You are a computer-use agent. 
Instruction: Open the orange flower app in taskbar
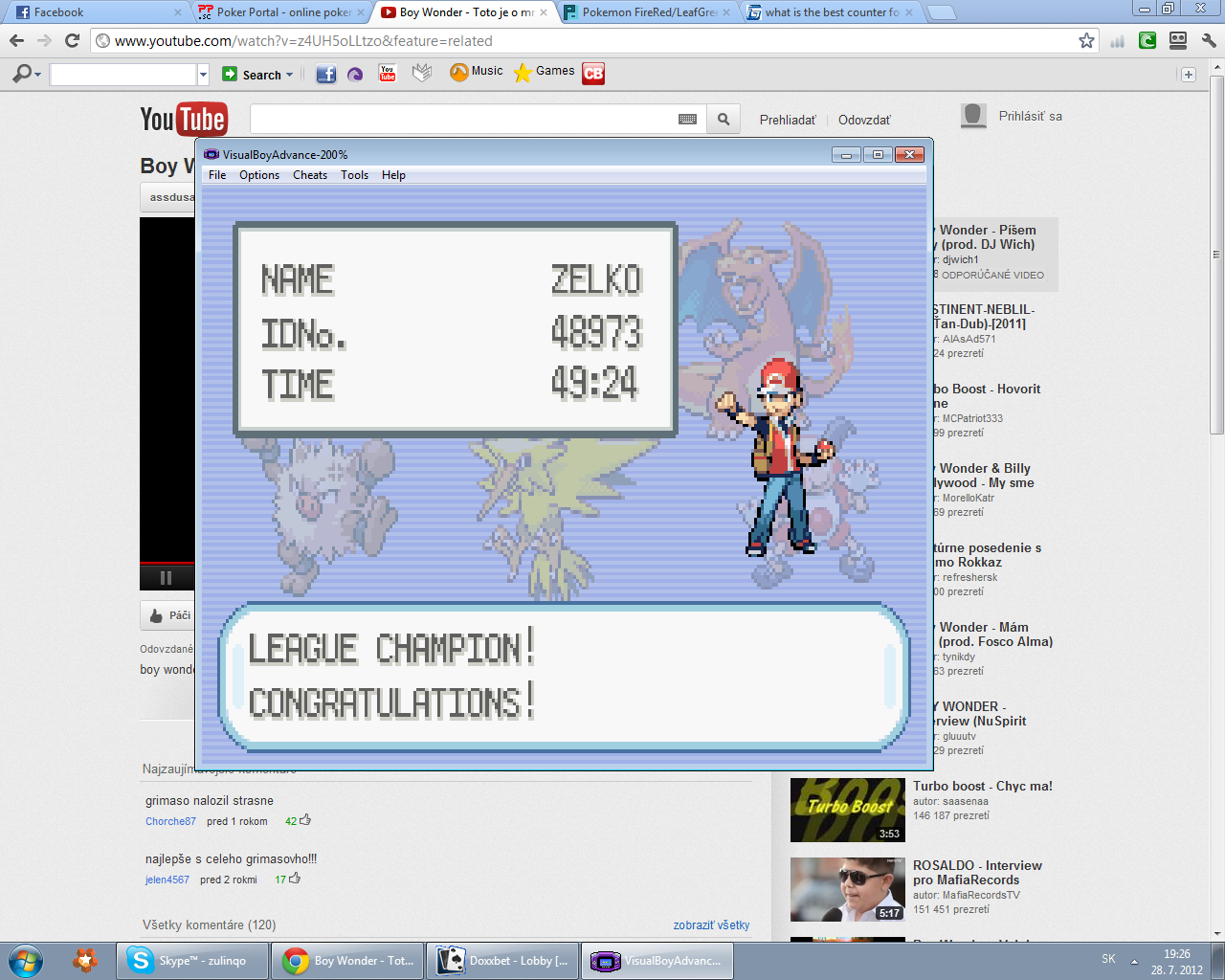click(x=85, y=960)
